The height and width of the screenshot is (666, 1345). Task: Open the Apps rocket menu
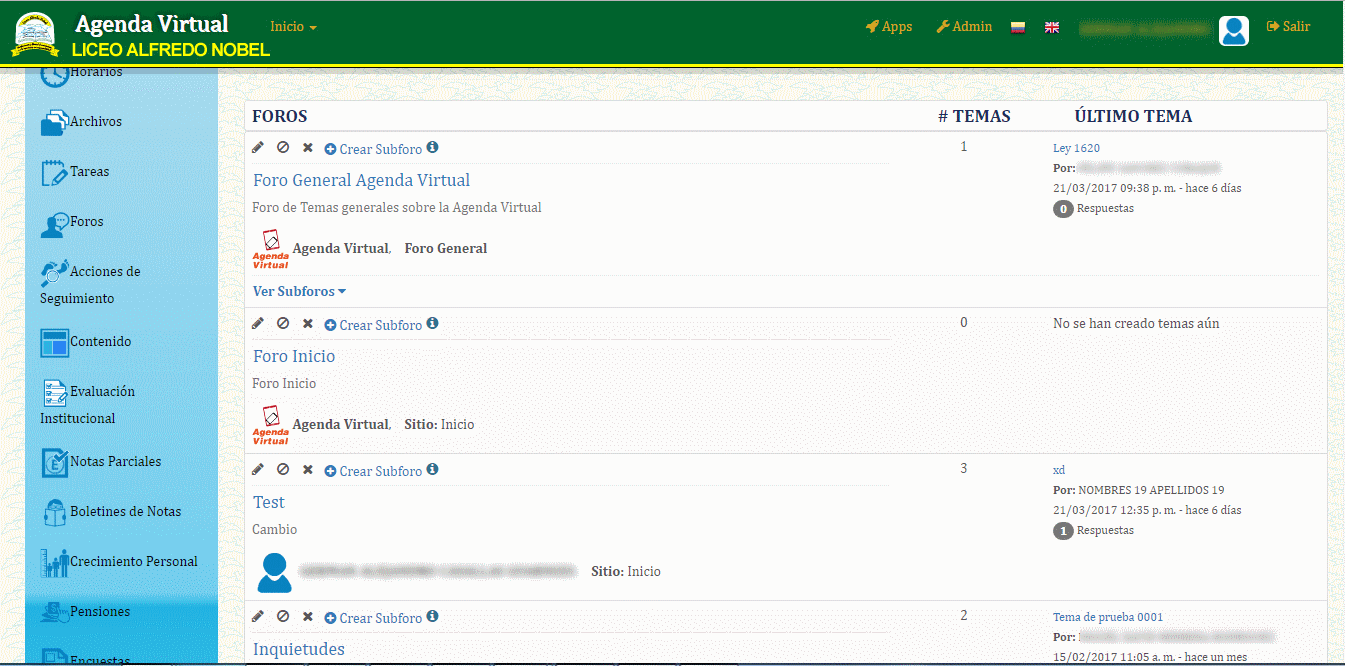coord(889,27)
